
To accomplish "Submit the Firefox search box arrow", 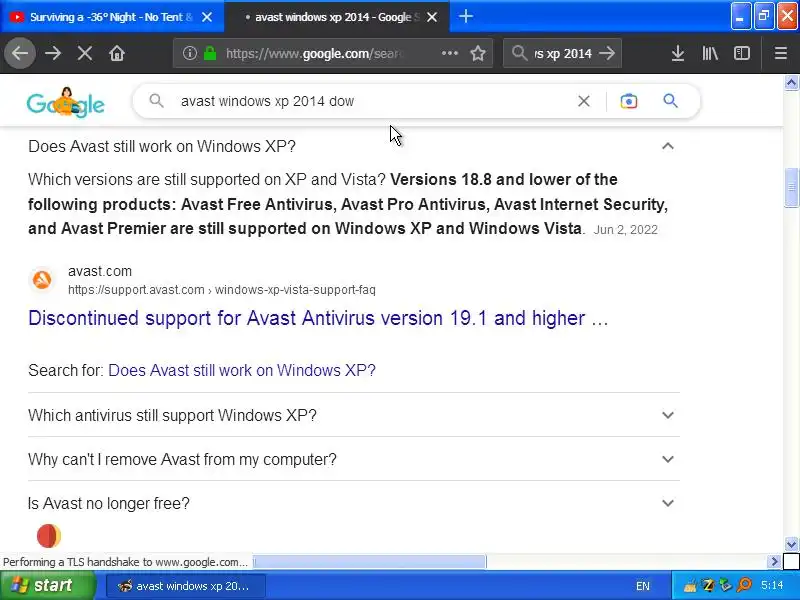I will point(607,53).
